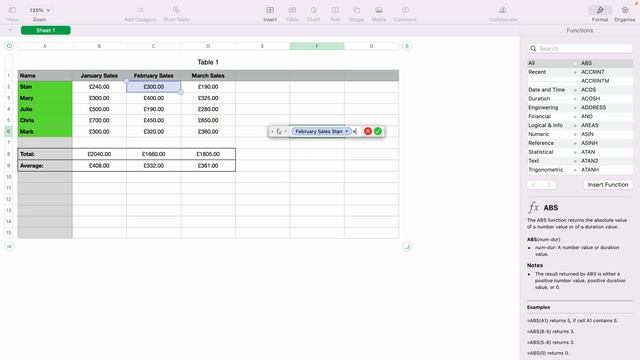Screen dimensions: 640x360
Task: Select the ADDRESS function
Action: 606,108
